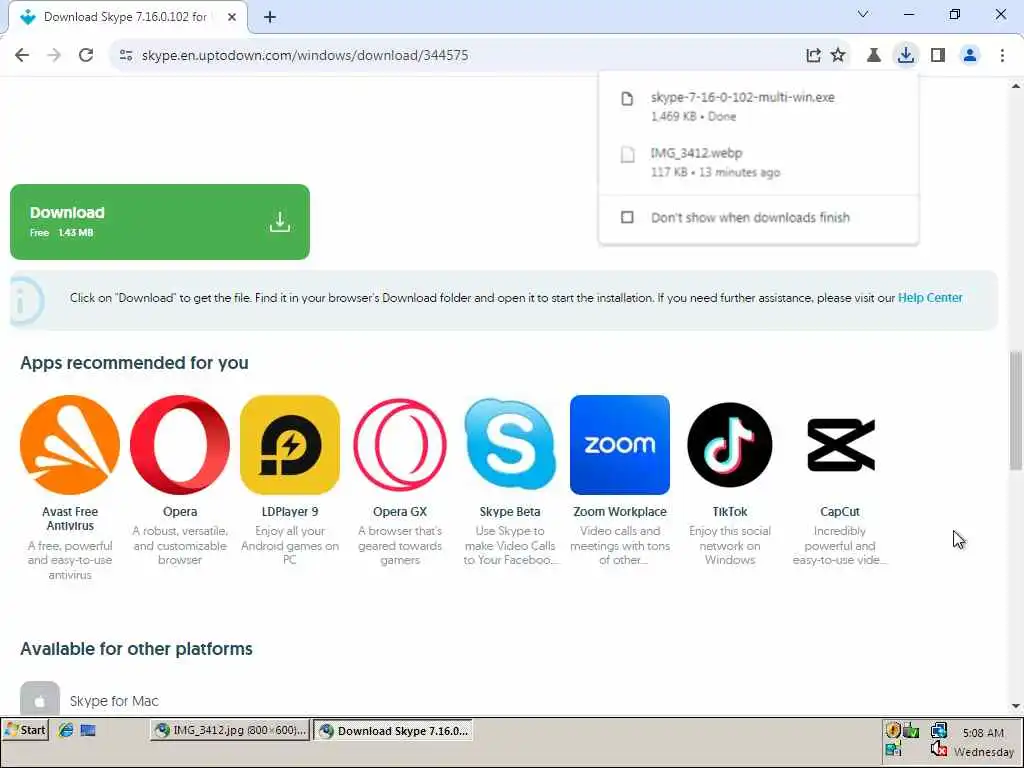Go back to the previous page
Viewport: 1024px width, 768px height.
tap(22, 56)
